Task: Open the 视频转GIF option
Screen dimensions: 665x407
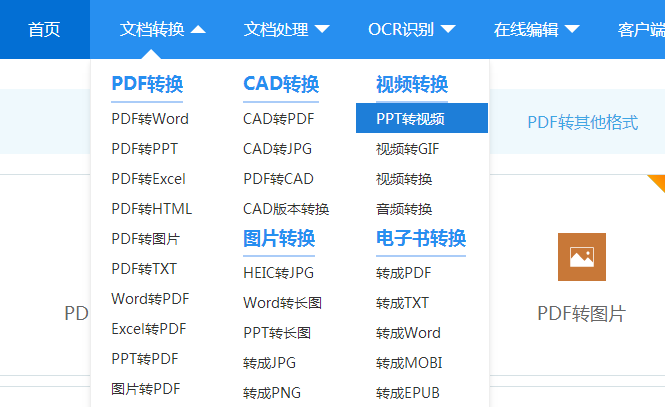Action: click(x=408, y=149)
